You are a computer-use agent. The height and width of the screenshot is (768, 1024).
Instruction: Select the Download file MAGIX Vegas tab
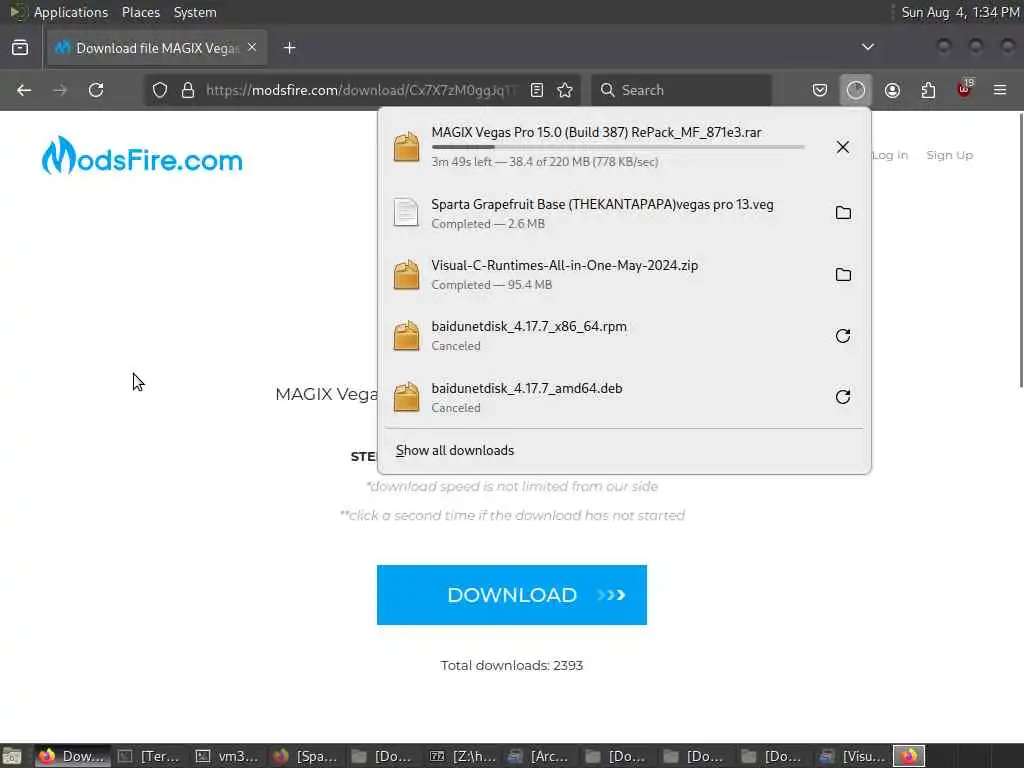click(157, 48)
